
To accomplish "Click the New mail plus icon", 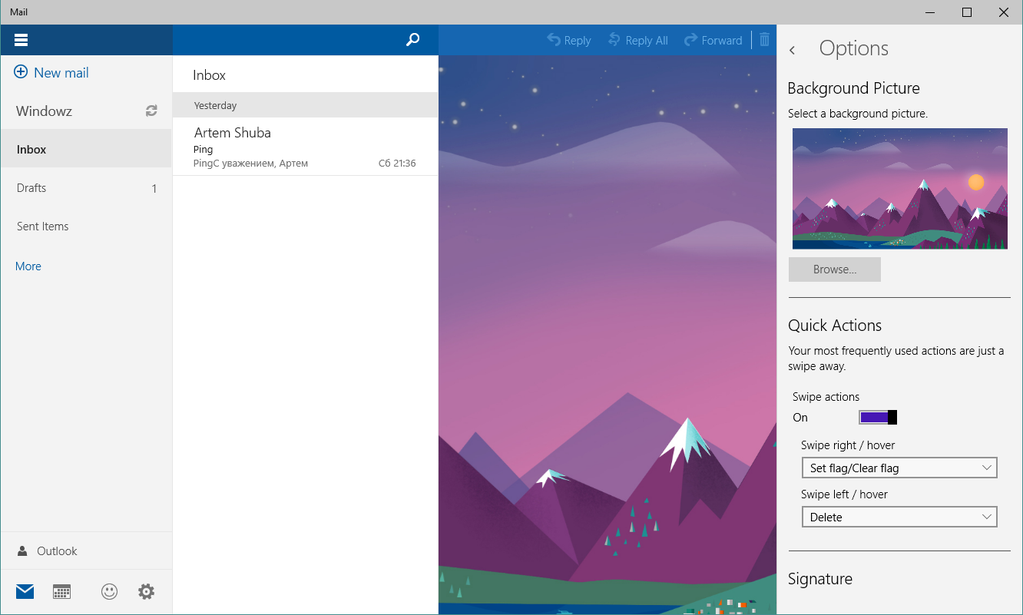I will point(21,72).
